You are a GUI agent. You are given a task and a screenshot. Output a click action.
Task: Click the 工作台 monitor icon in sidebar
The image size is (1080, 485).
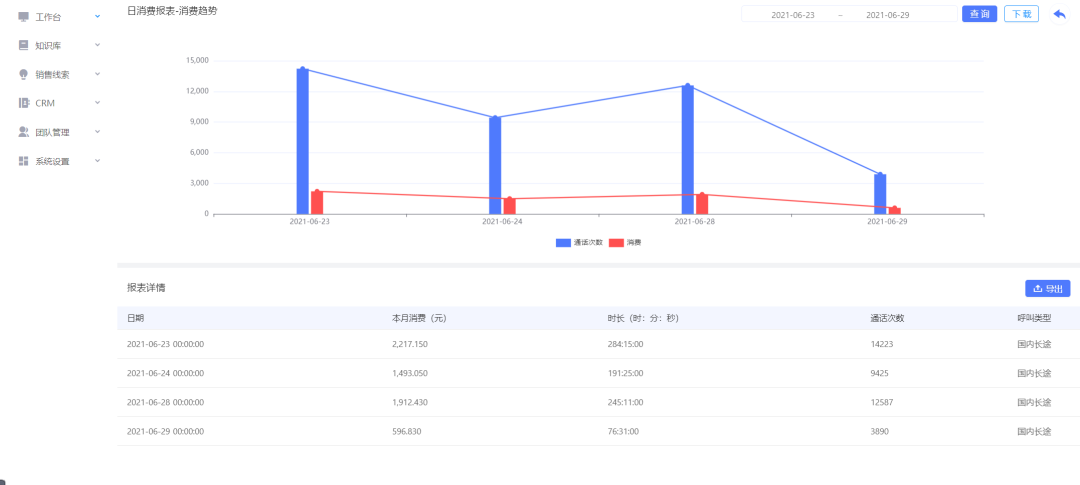(x=23, y=16)
